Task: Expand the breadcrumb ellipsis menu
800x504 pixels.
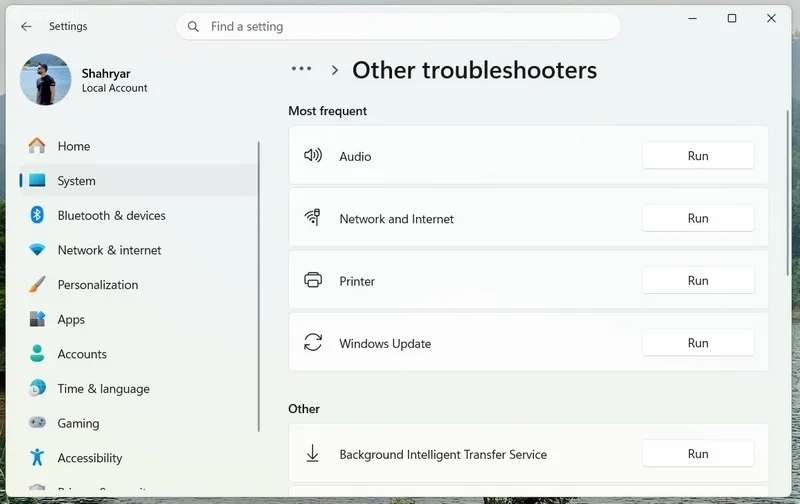Action: [x=302, y=68]
